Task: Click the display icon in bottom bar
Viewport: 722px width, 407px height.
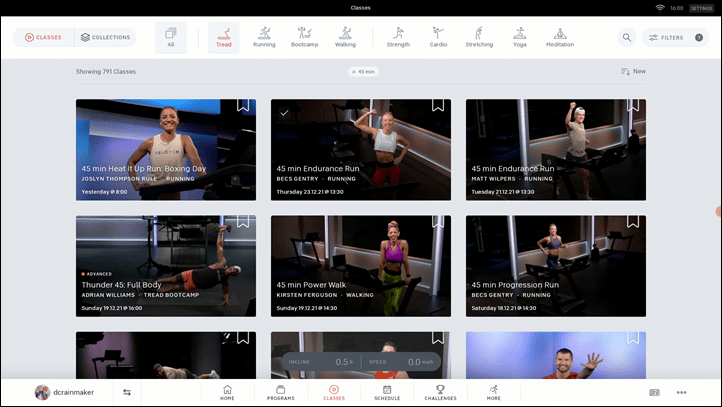Action: pyautogui.click(x=654, y=392)
